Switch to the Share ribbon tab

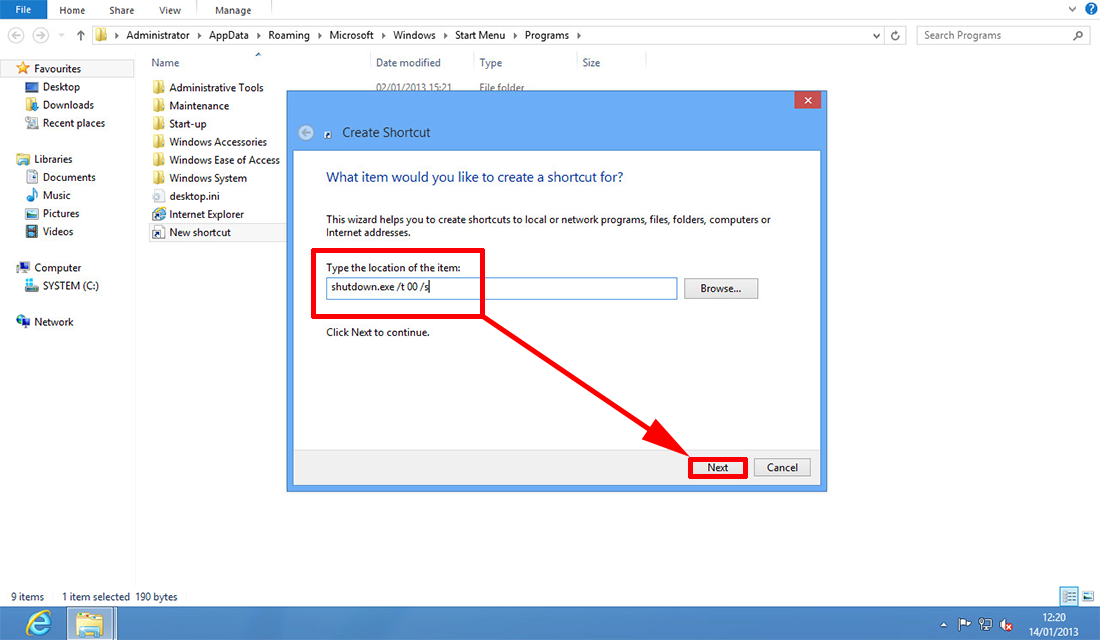121,11
